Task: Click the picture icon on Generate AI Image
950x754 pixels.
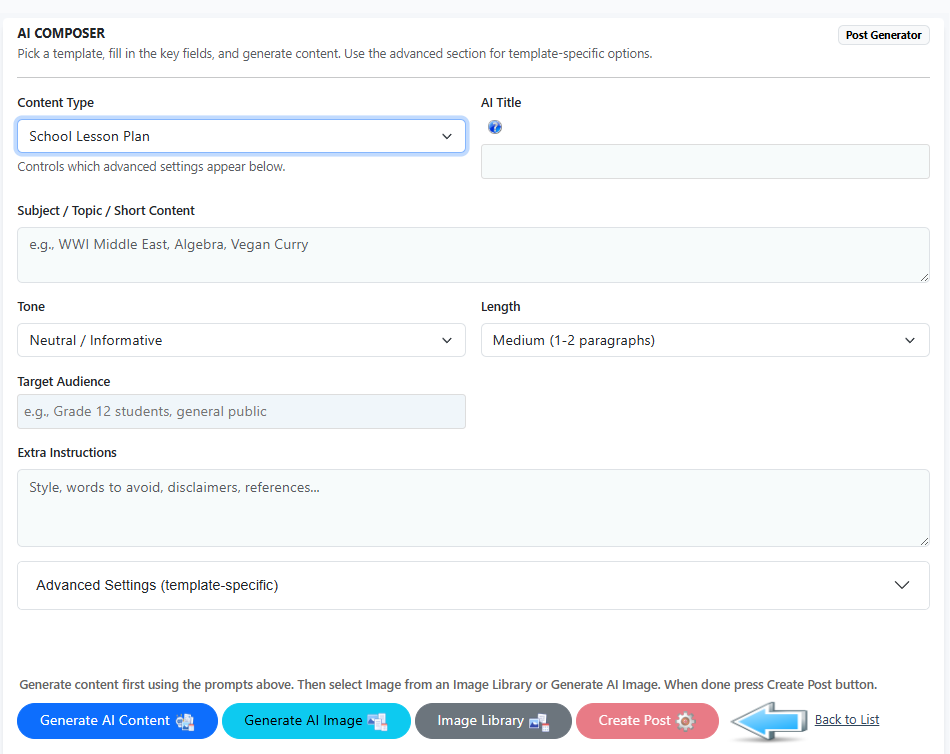Action: pos(377,721)
